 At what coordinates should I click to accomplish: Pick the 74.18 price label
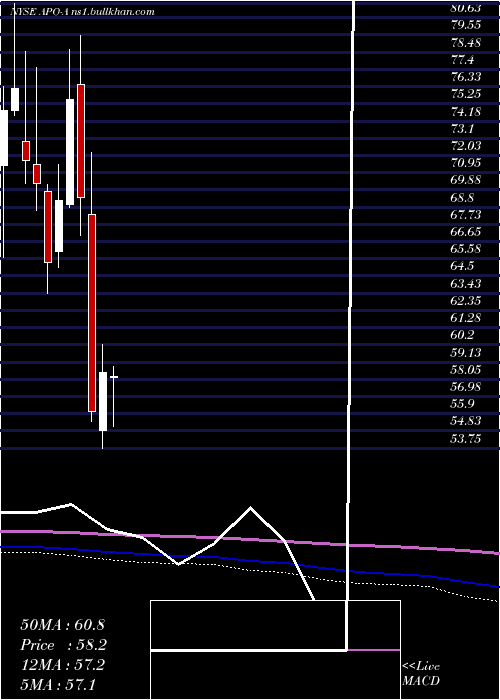(466, 111)
